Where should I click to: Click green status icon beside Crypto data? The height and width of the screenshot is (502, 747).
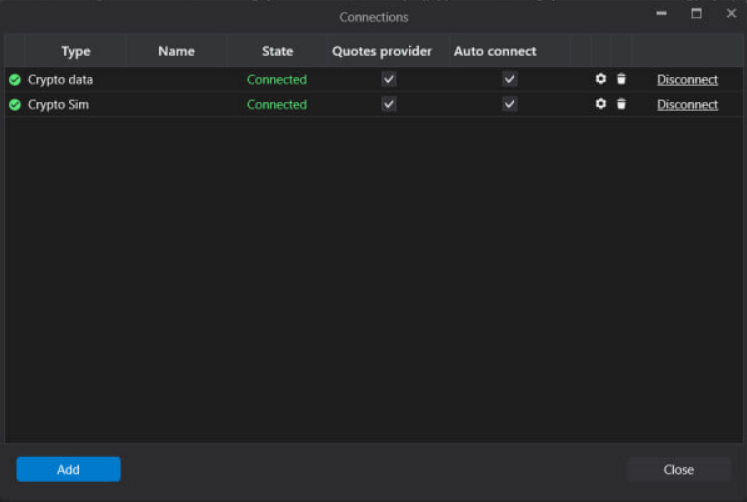(15, 79)
